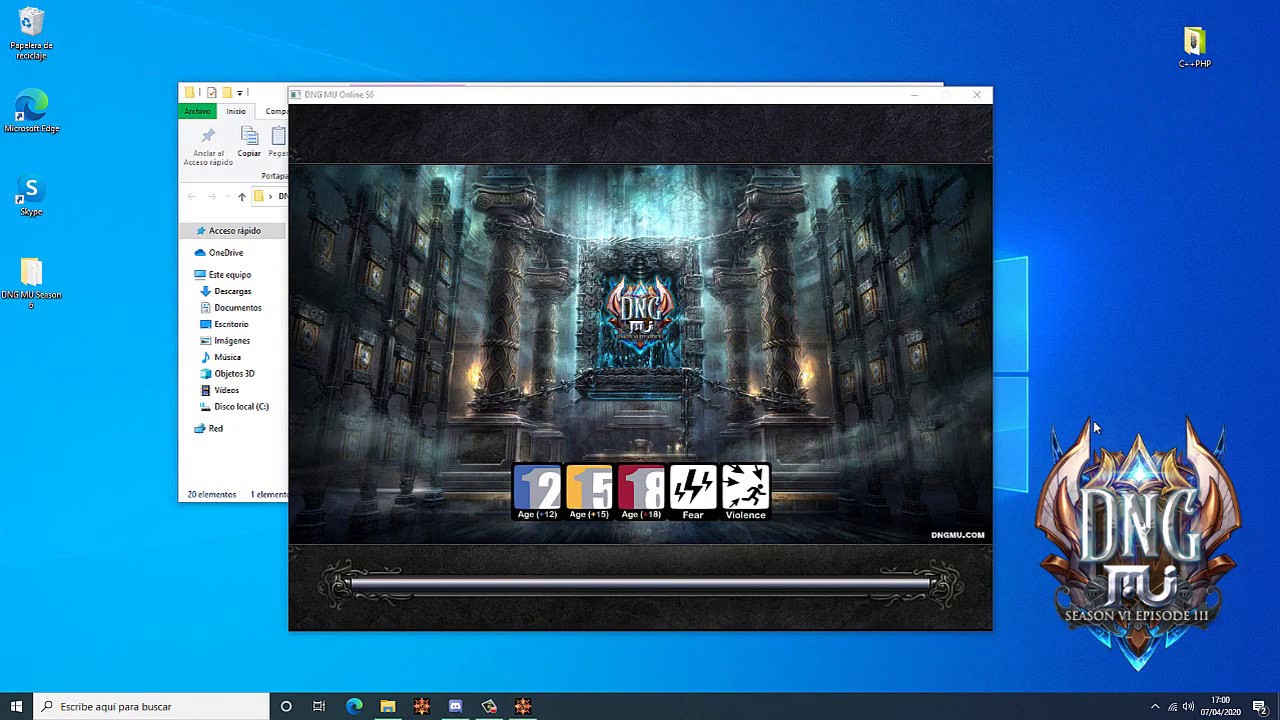Viewport: 1280px width, 720px height.
Task: Click Anclar al Acceso rápido in Explorer ribbon
Action: [208, 147]
